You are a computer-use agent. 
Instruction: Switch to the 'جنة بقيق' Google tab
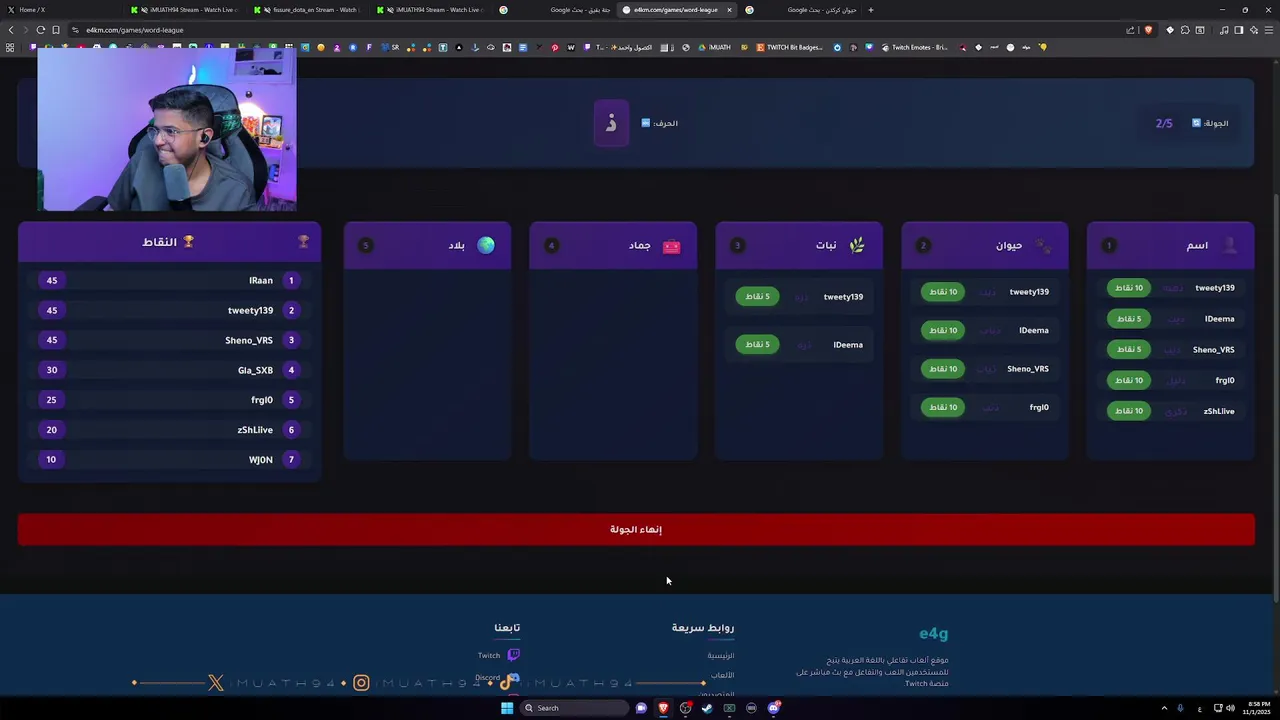556,10
